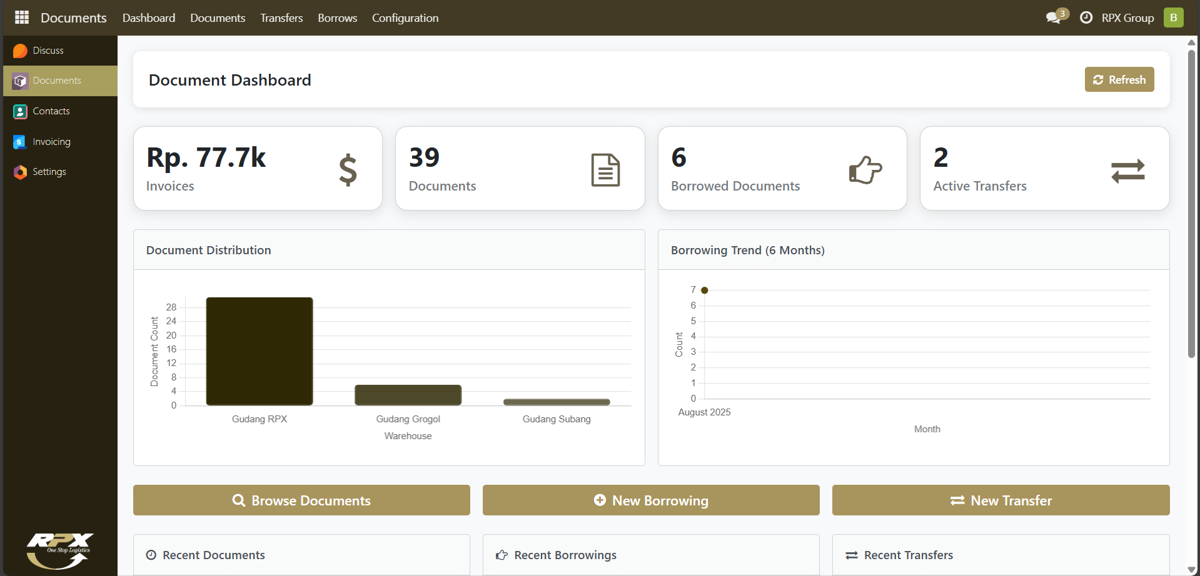This screenshot has width=1200, height=576.
Task: Open Settings from the sidebar
Action: coord(20,172)
